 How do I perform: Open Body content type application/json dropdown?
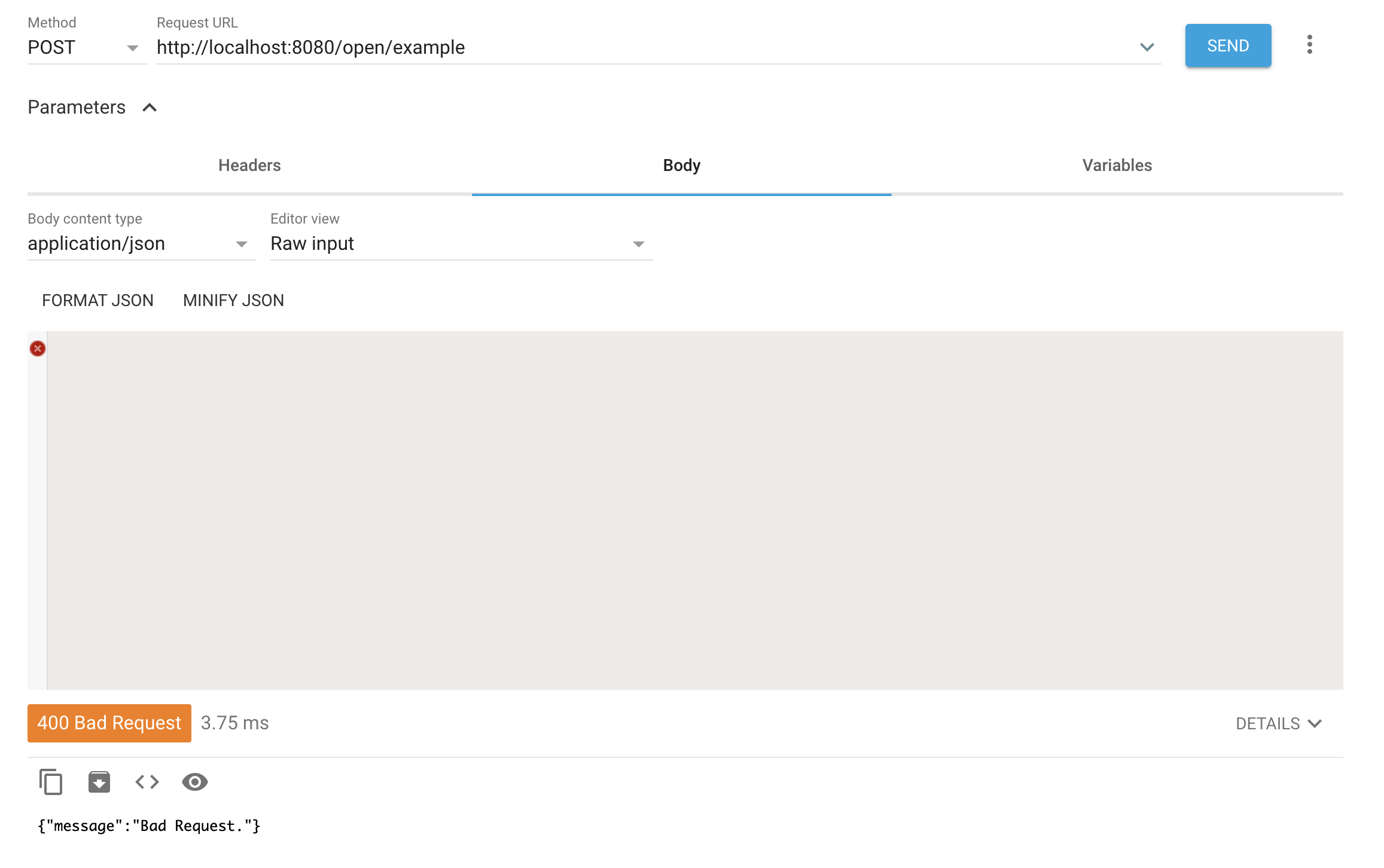[x=141, y=244]
